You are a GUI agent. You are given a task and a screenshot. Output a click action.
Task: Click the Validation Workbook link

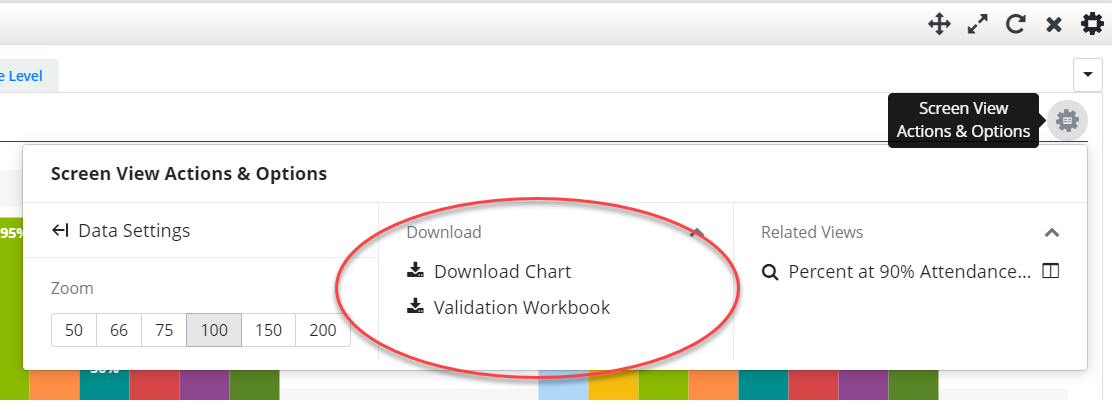[x=521, y=308]
